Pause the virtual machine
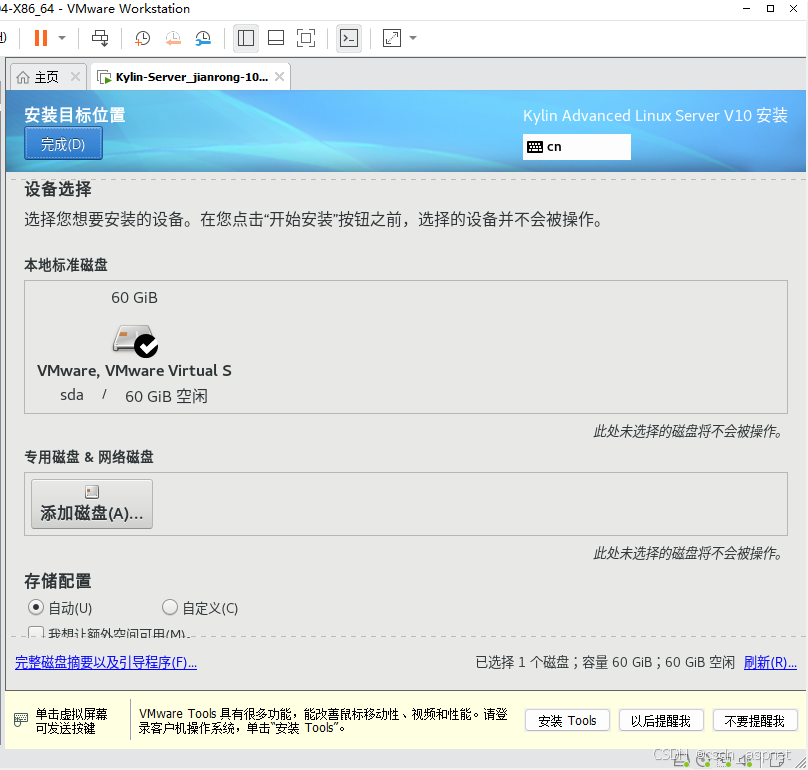The image size is (808, 770). point(41,38)
